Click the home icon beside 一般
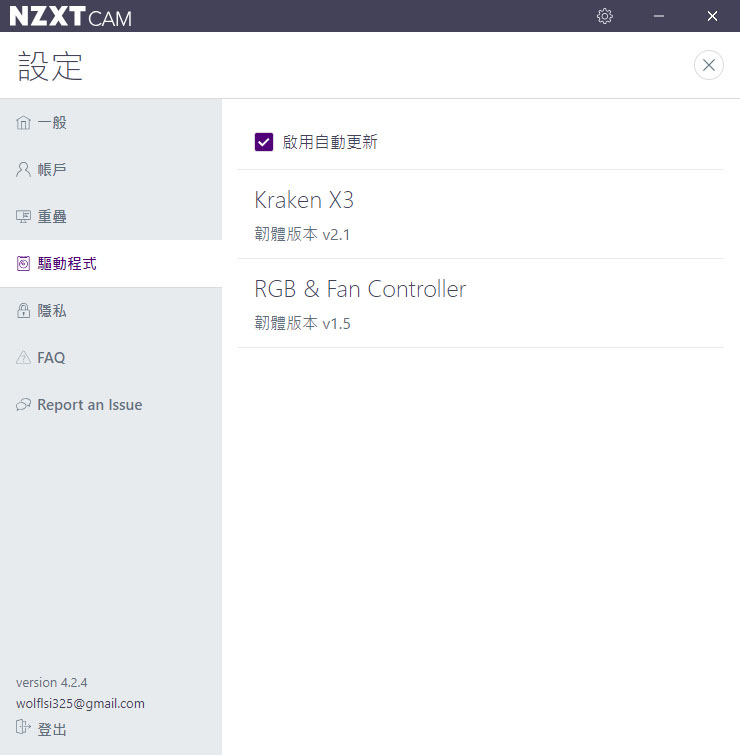 click(x=23, y=123)
